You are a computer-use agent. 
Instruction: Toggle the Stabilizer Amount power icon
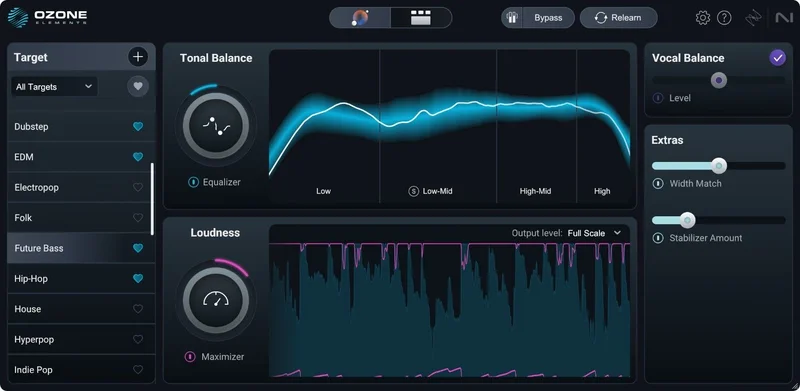coord(658,238)
